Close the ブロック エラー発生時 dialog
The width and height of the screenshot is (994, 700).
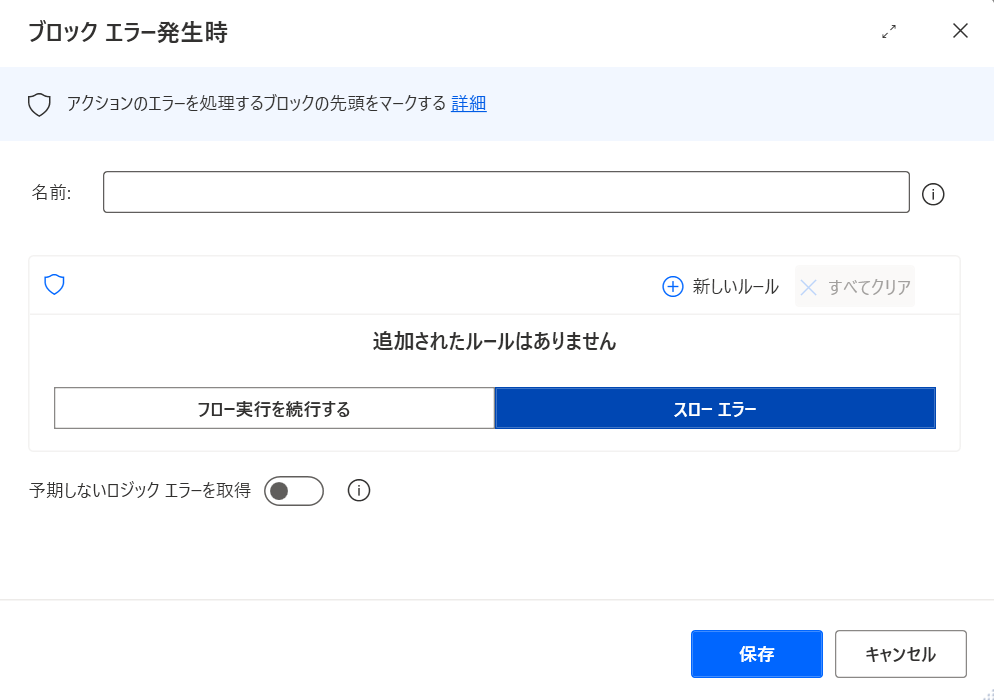[x=960, y=30]
